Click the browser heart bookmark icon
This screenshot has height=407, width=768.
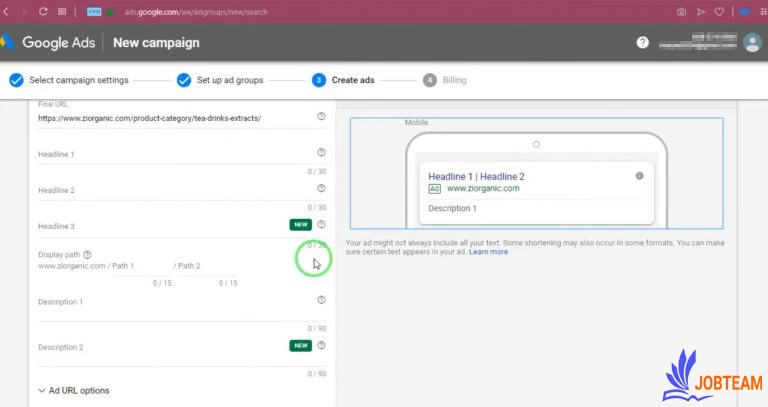coord(719,11)
